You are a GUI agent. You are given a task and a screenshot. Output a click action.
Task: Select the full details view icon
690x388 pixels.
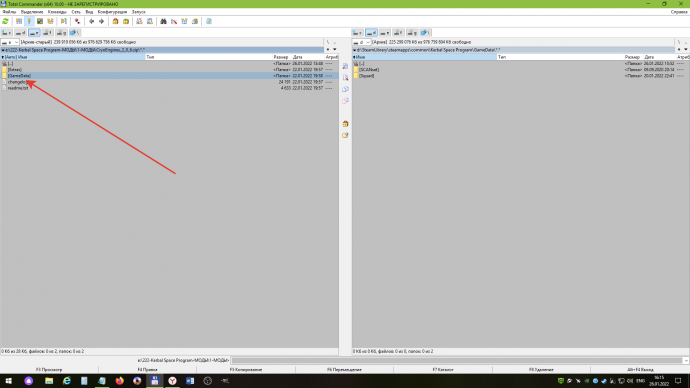29,21
